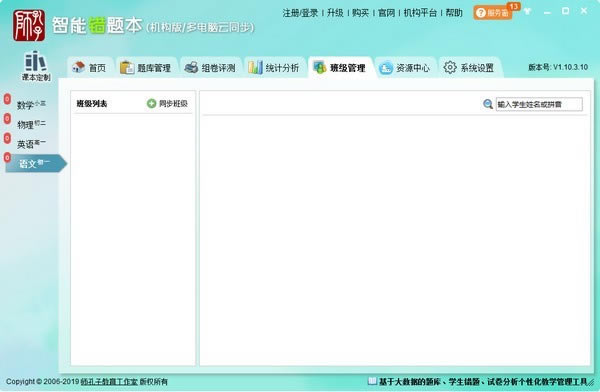Click the 13 notification badge

point(514,7)
